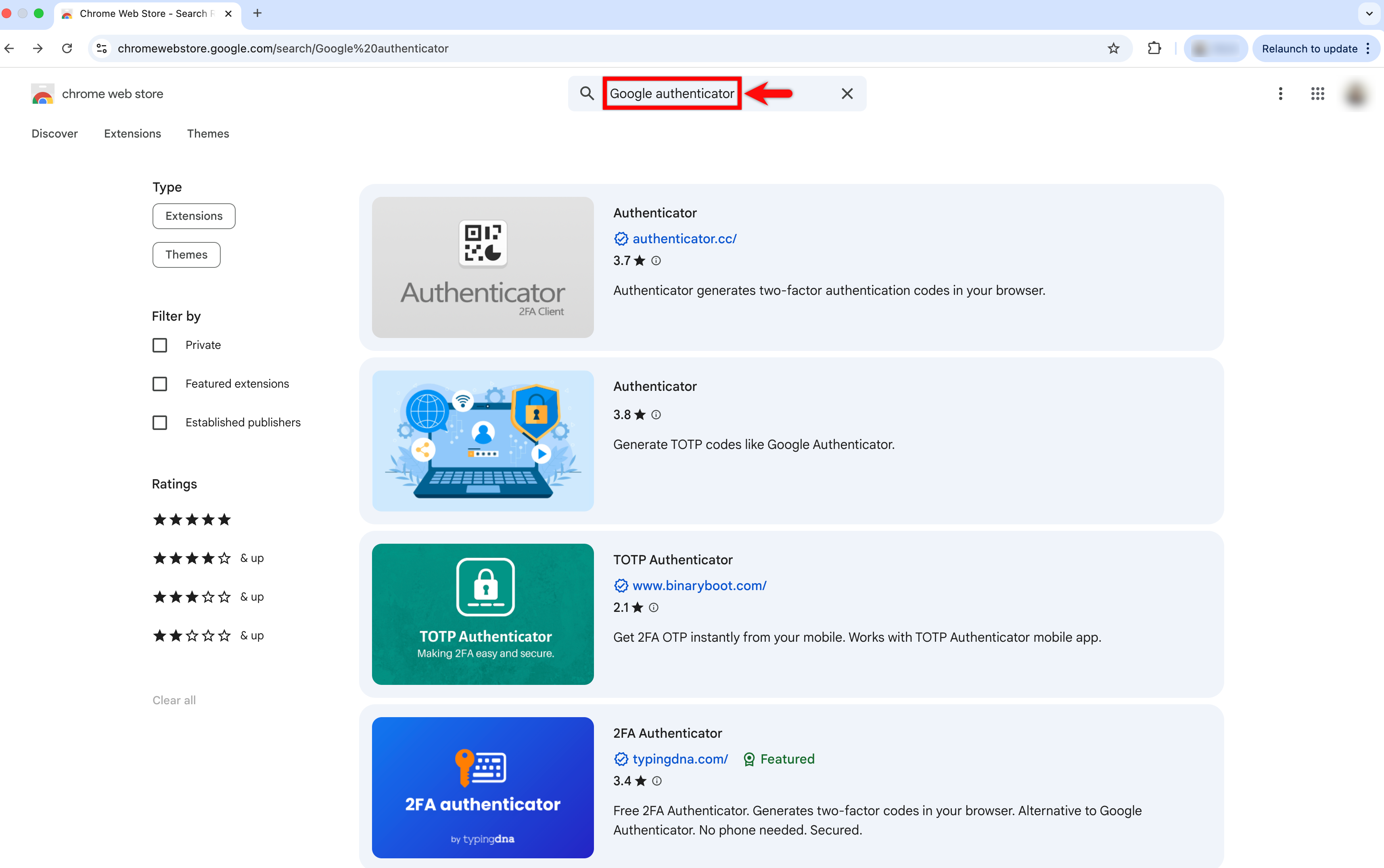Go to the Discover section

click(x=54, y=133)
